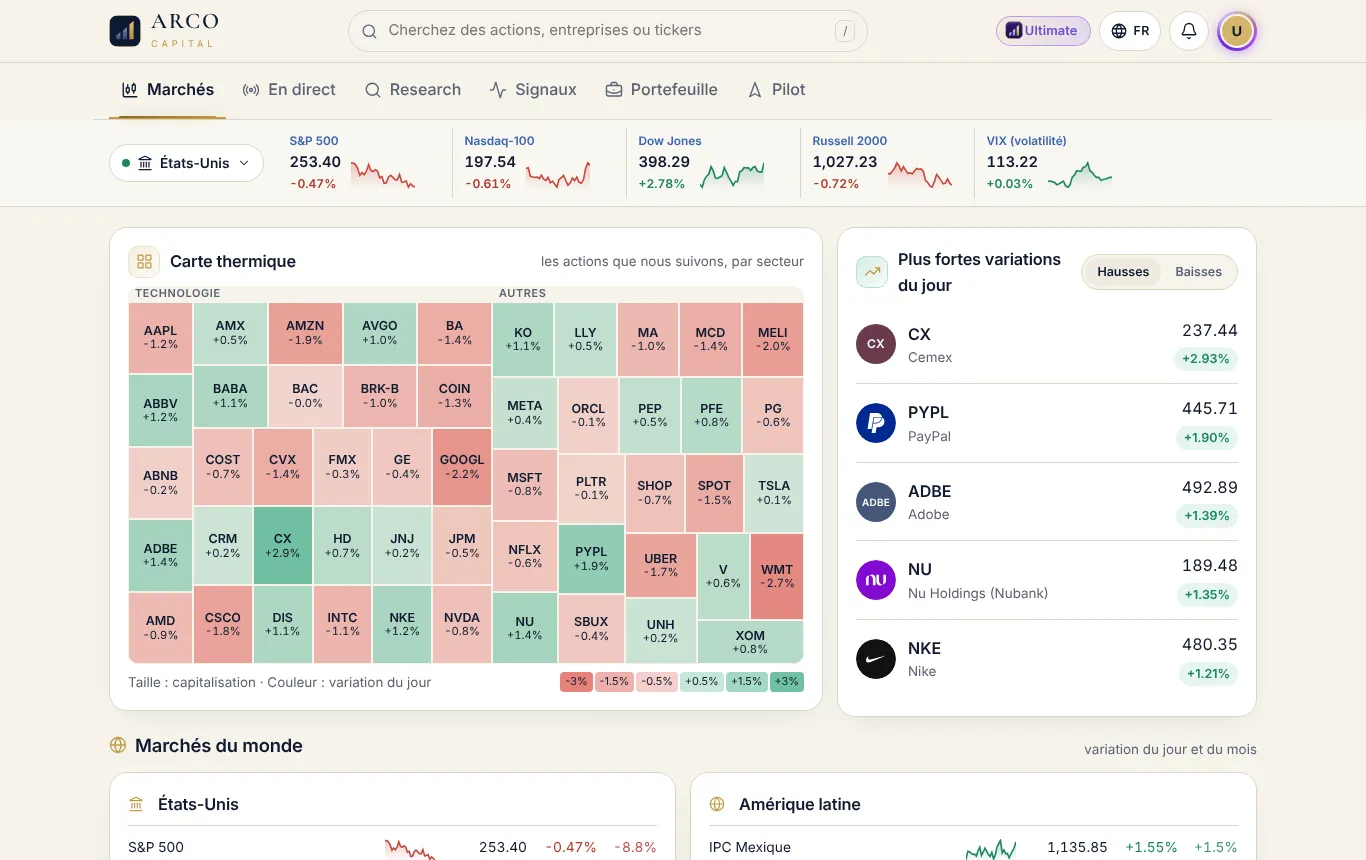Select the TSLA heatmap tile
This screenshot has height=860, width=1366.
[774, 493]
